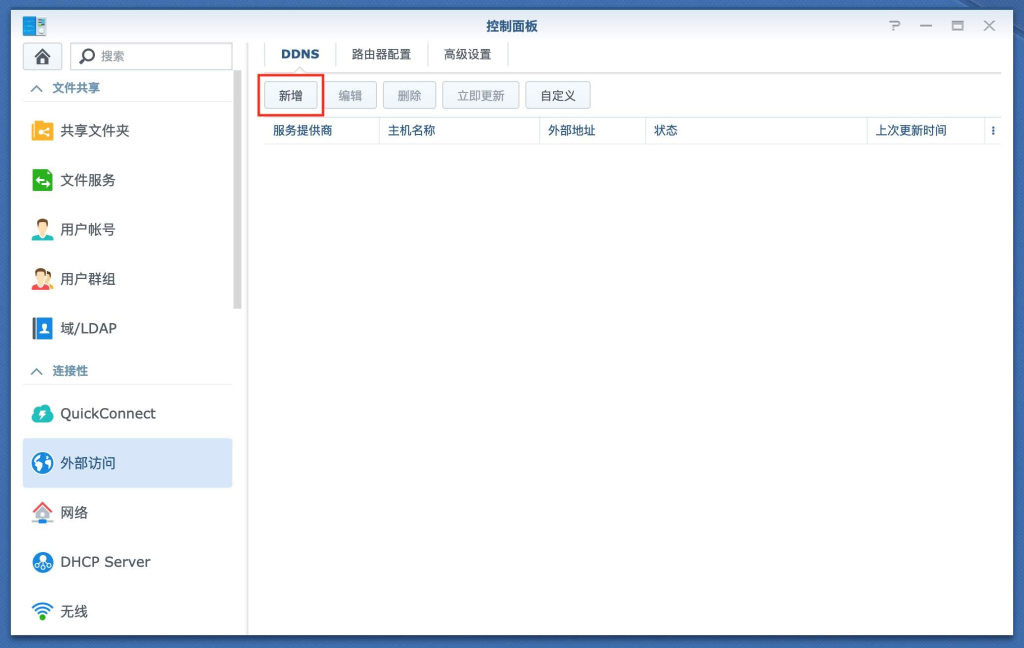Select DHCP Server in sidebar
This screenshot has height=648, width=1024.
[x=104, y=562]
